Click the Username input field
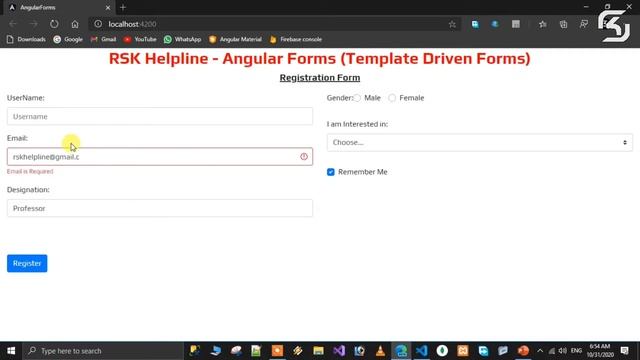The image size is (640, 360). pos(160,116)
